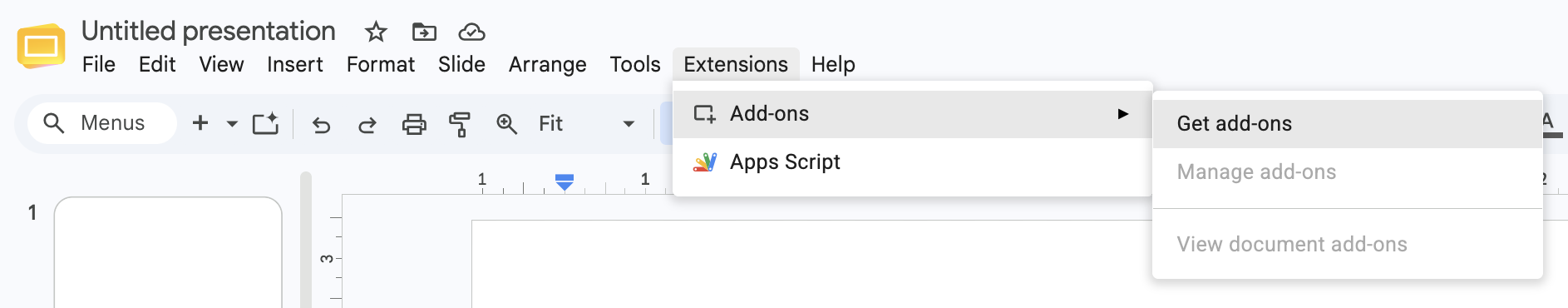The image size is (1568, 308).
Task: Click the Zoom magnifier icon
Action: (506, 124)
